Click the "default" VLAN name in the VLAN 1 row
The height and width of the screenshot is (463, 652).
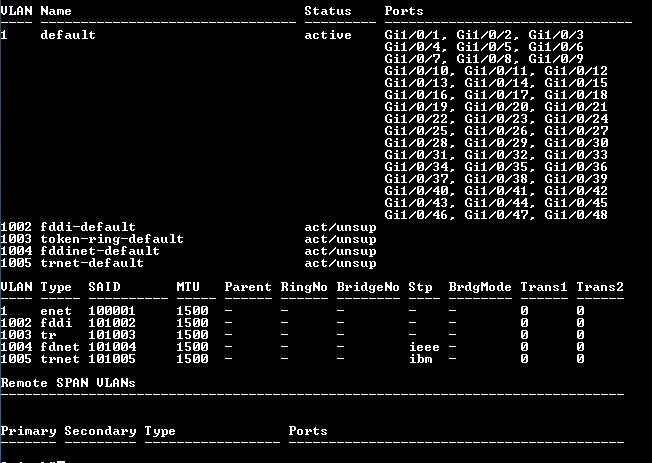[x=68, y=35]
